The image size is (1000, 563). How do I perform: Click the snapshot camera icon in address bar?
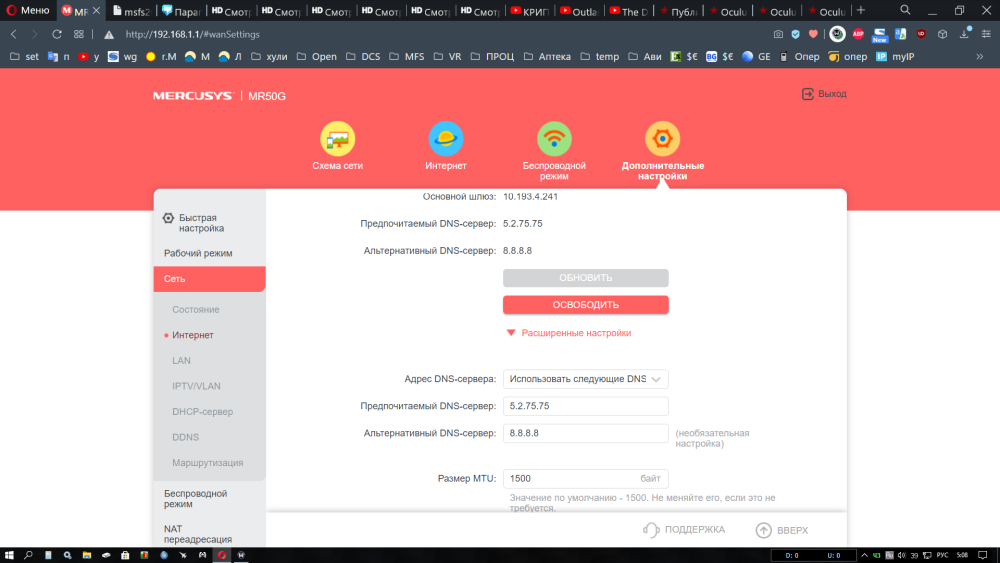click(x=778, y=34)
